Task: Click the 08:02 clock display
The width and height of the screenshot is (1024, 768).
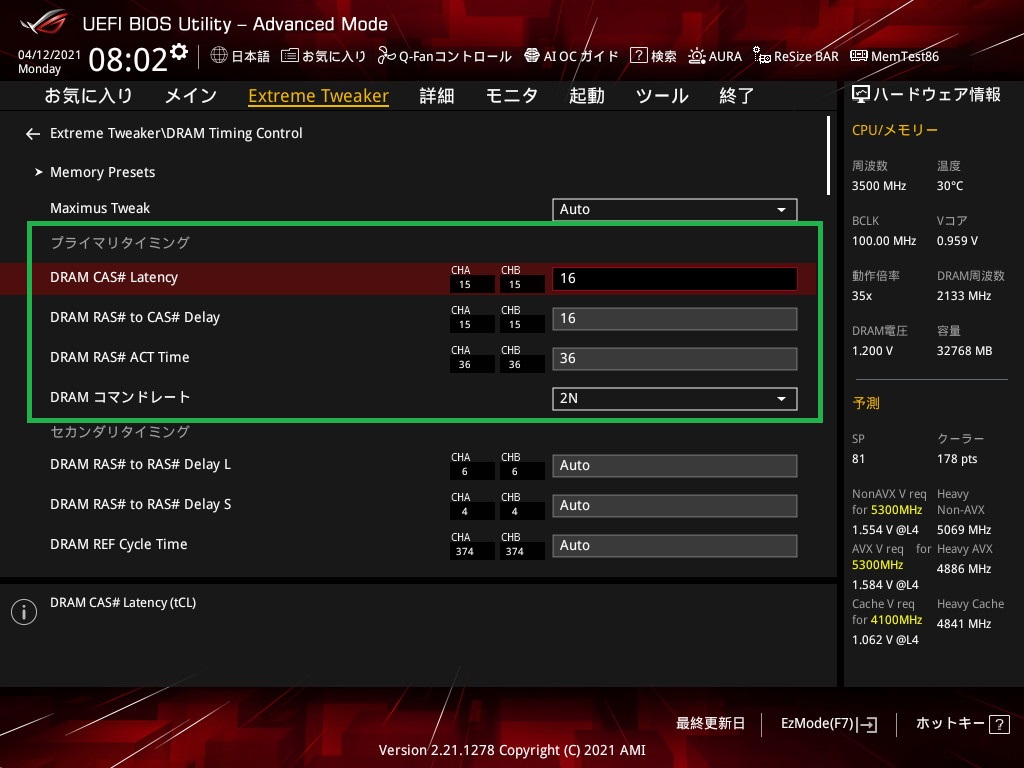Action: point(128,59)
